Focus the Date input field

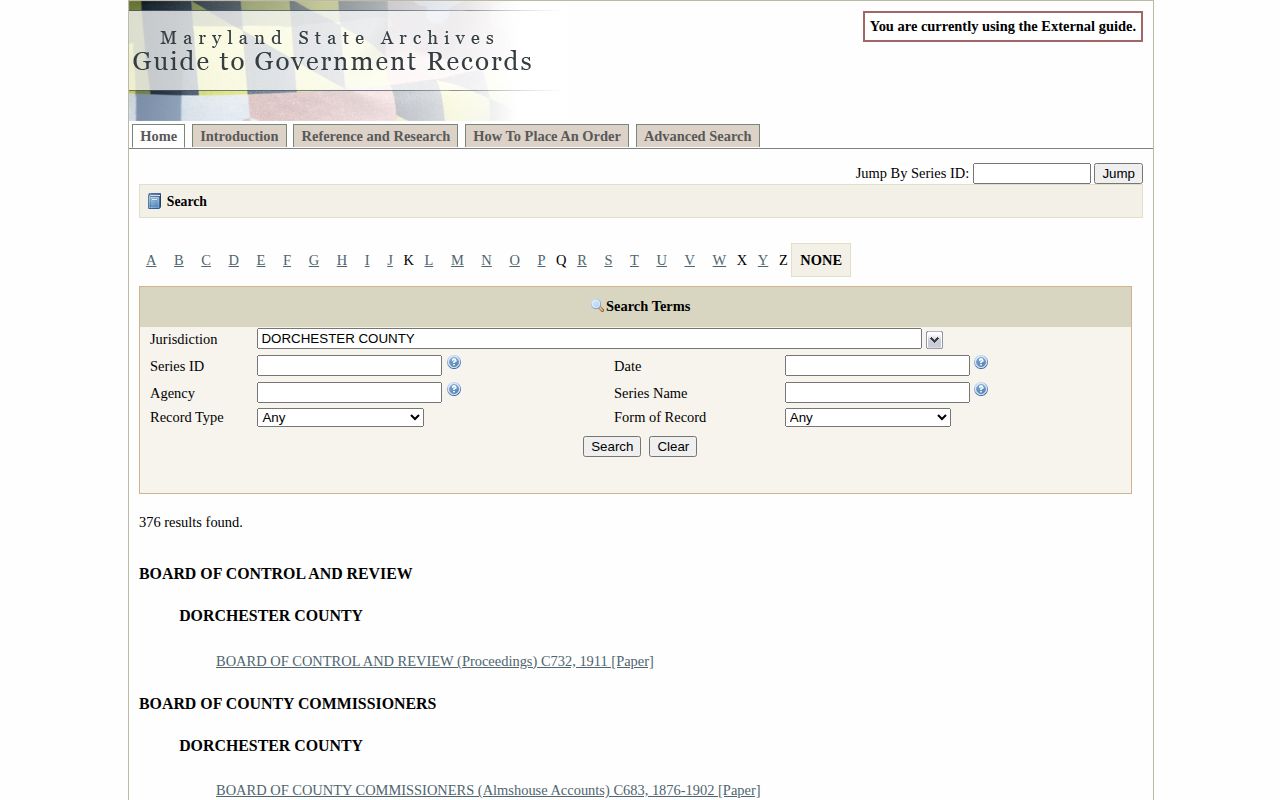[x=877, y=366]
